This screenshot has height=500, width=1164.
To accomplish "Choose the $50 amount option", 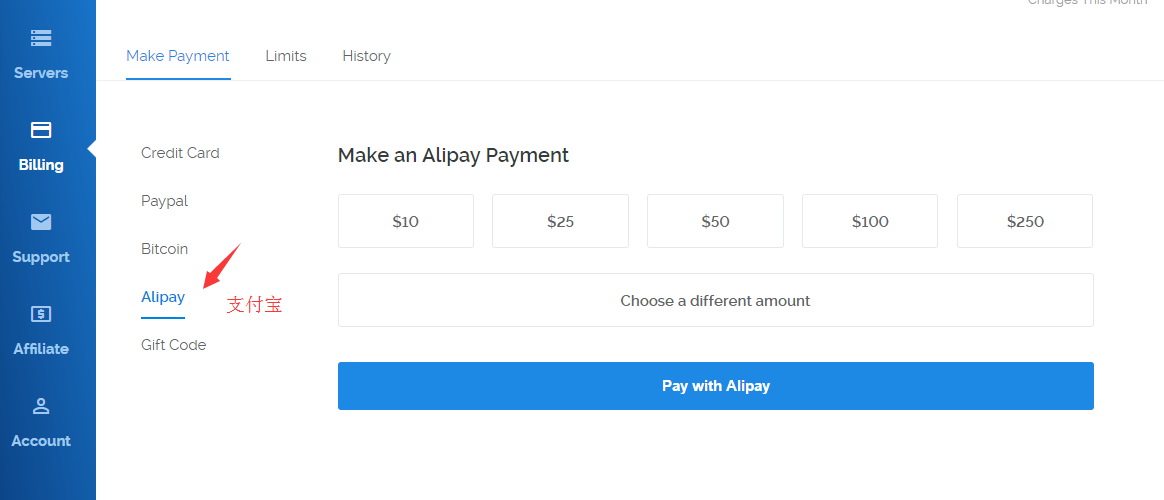I will [715, 221].
